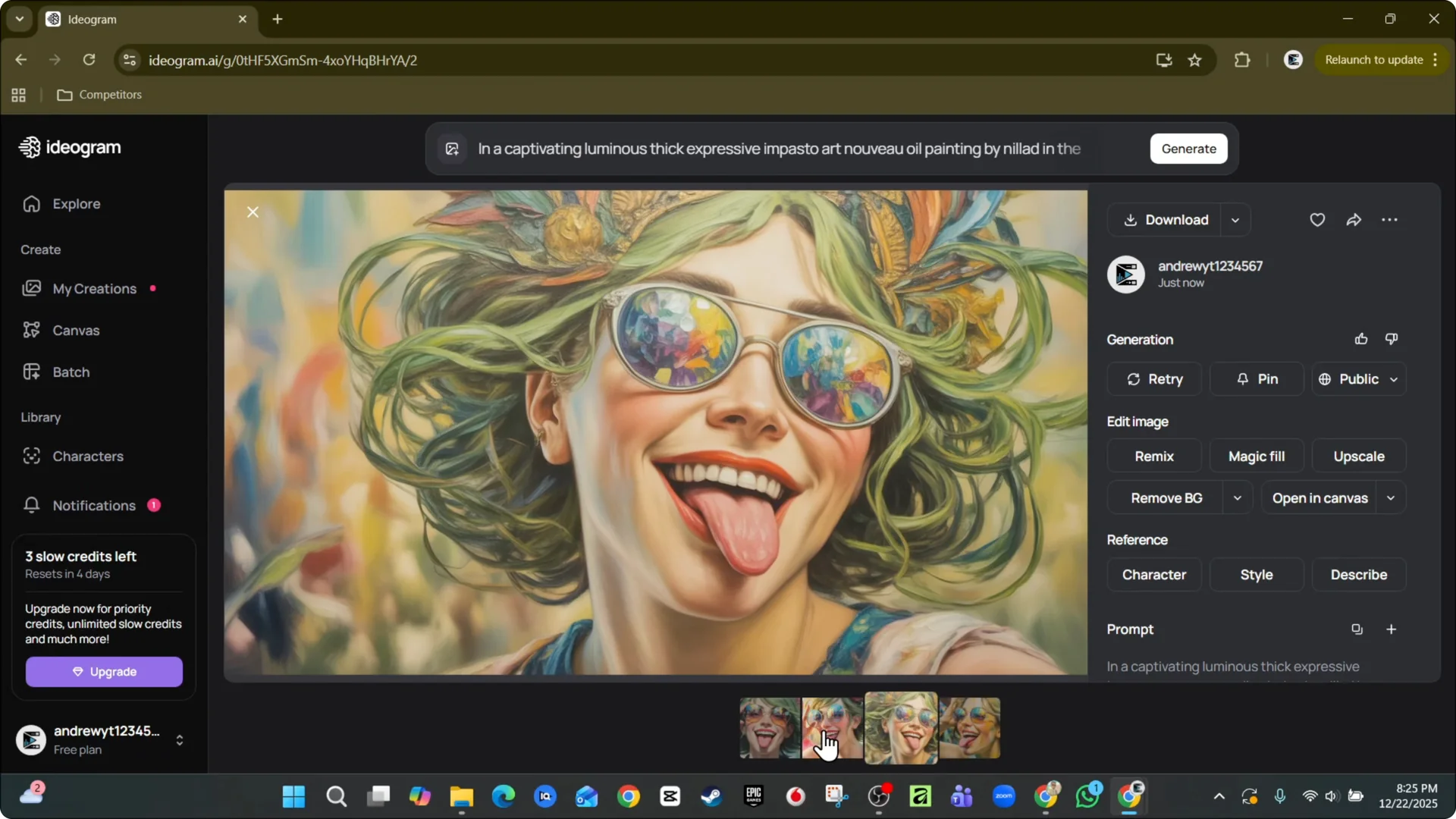Add prompt with the plus icon
Viewport: 1456px width, 819px height.
1392,629
